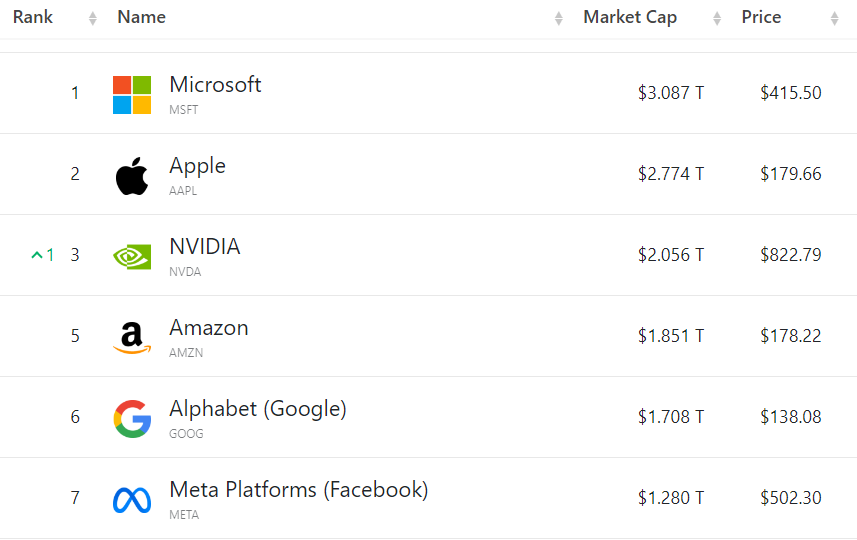Image resolution: width=857 pixels, height=540 pixels.
Task: Click the Amazon logo icon
Action: [x=132, y=337]
